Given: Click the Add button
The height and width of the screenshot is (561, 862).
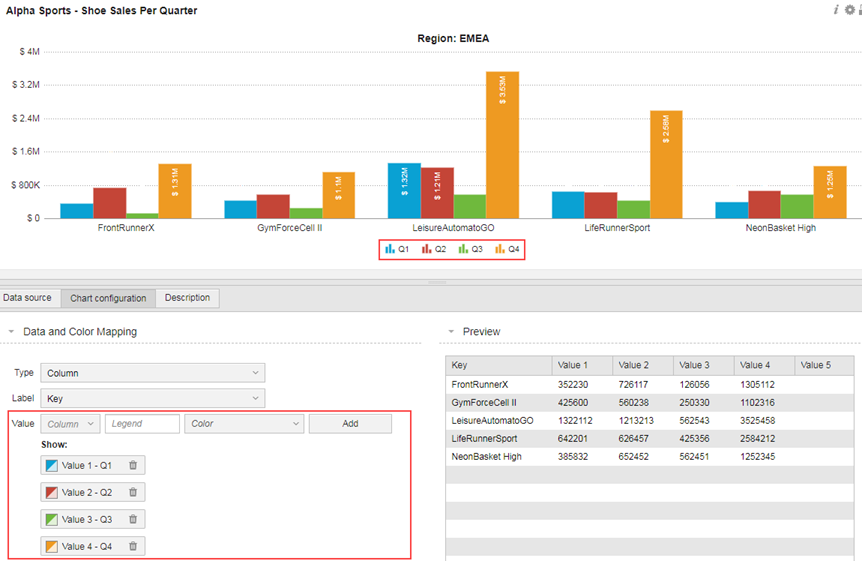Looking at the screenshot, I should point(350,424).
